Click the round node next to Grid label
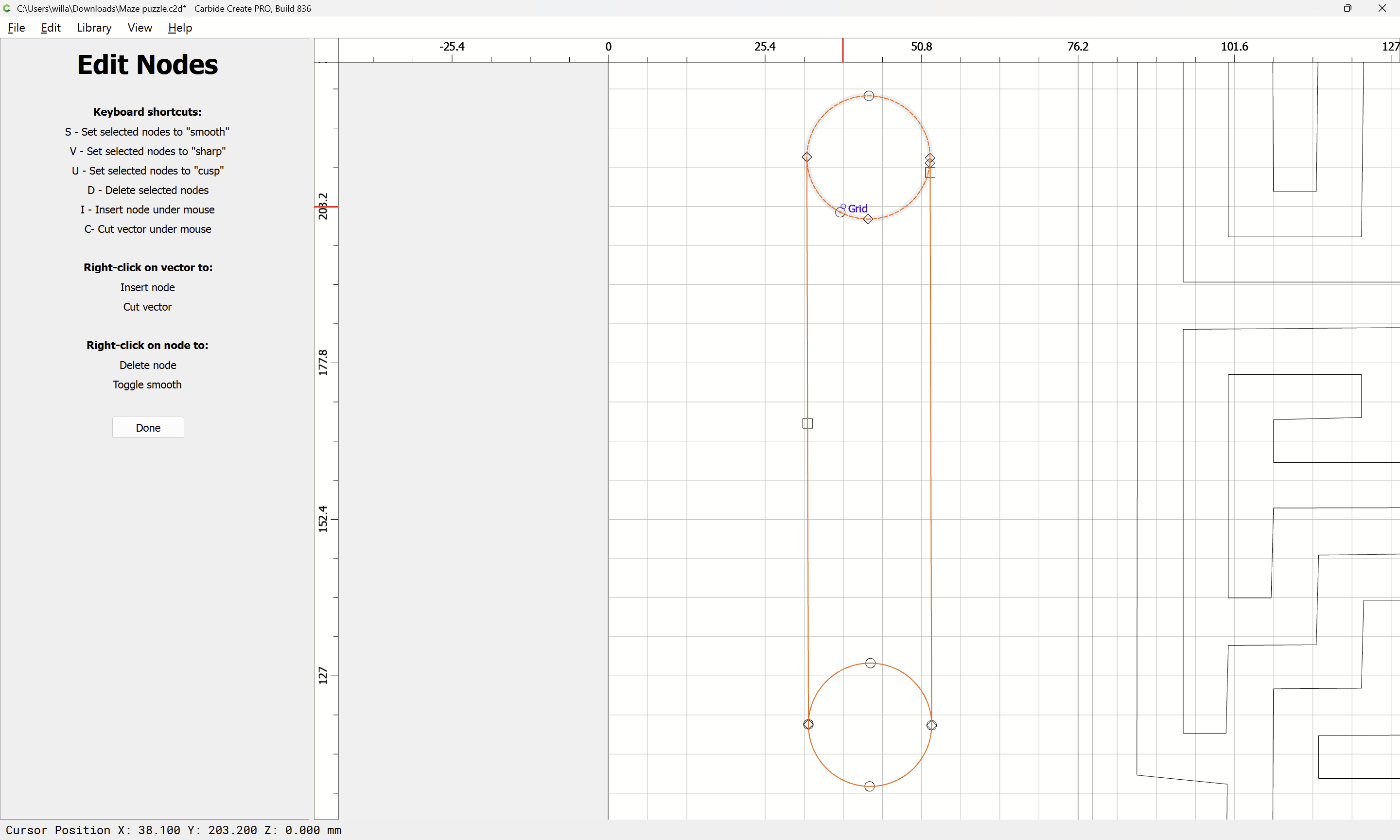Viewport: 1400px width, 840px height. tap(840, 212)
